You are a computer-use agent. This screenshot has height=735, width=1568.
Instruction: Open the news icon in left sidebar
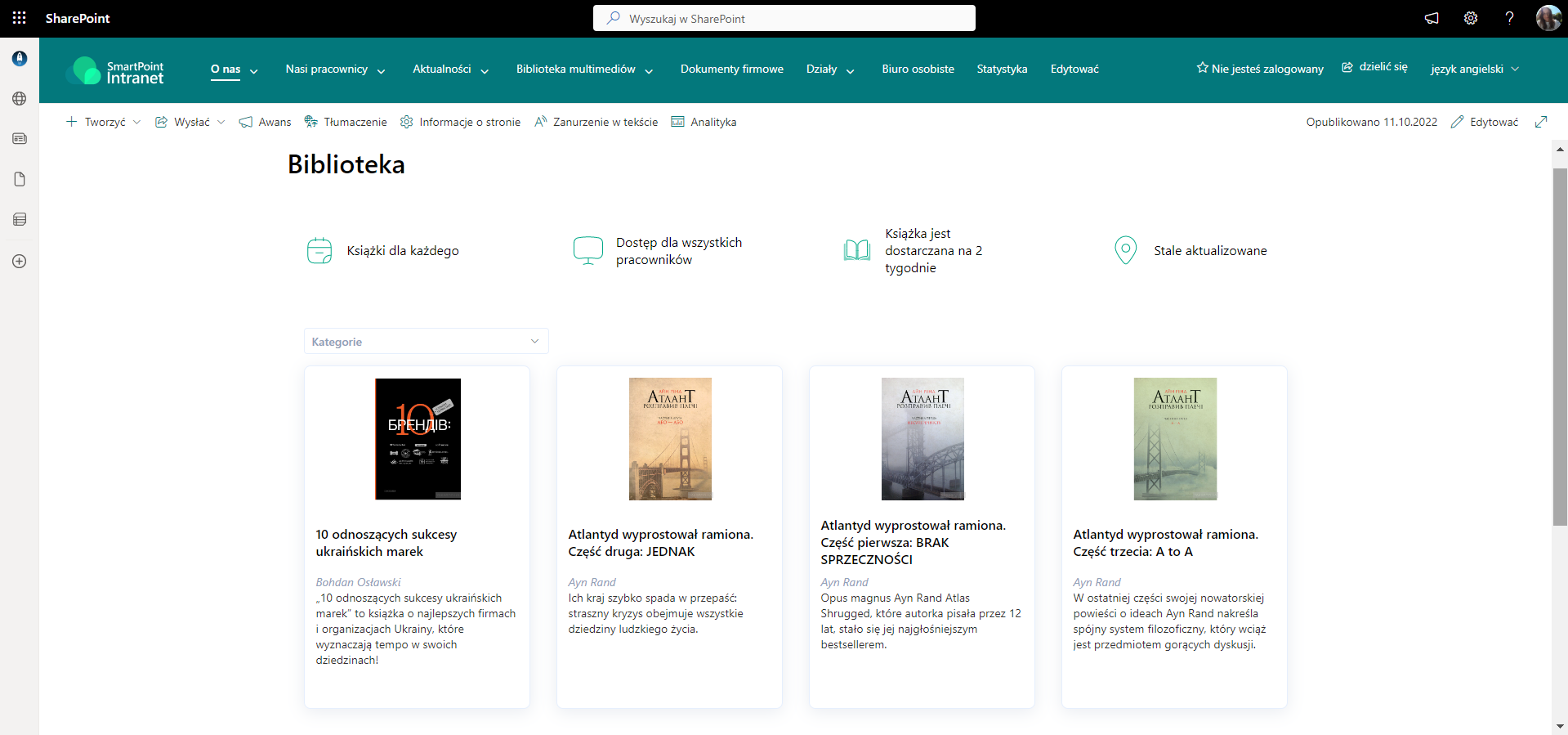click(x=20, y=139)
